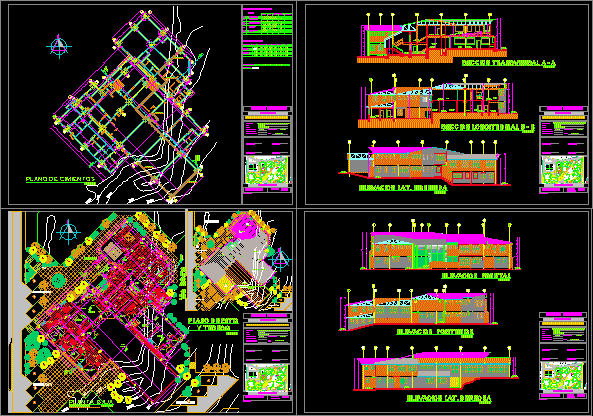Click the "ELEVACION FRONTAL" caption
The width and height of the screenshot is (593, 416).
[x=476, y=276]
